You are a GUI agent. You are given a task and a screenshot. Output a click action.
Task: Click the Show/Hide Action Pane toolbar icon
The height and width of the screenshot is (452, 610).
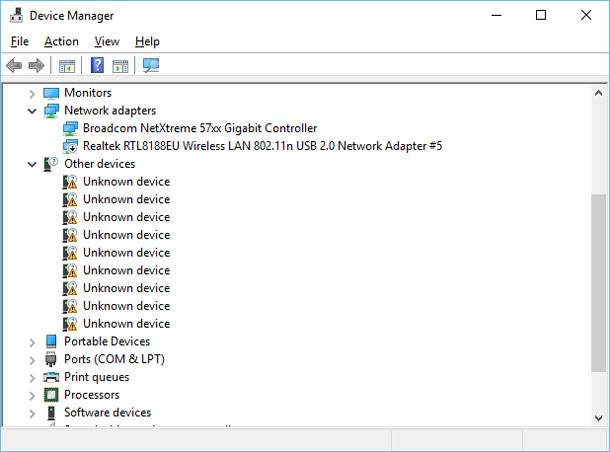point(120,66)
